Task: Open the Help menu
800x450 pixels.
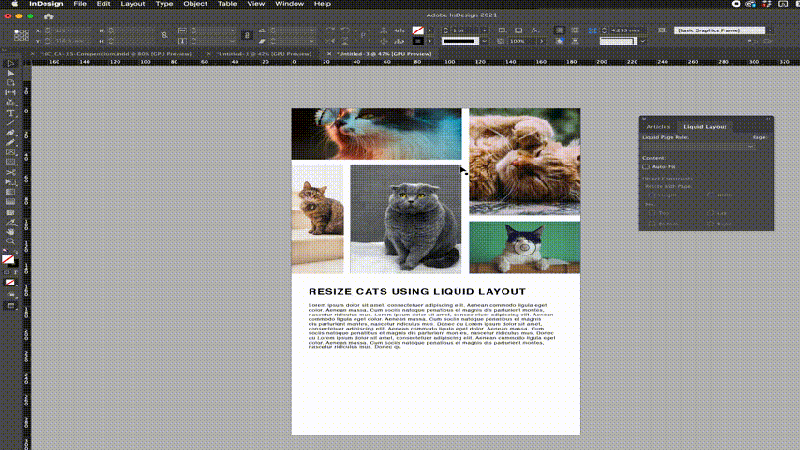Action: pos(322,4)
